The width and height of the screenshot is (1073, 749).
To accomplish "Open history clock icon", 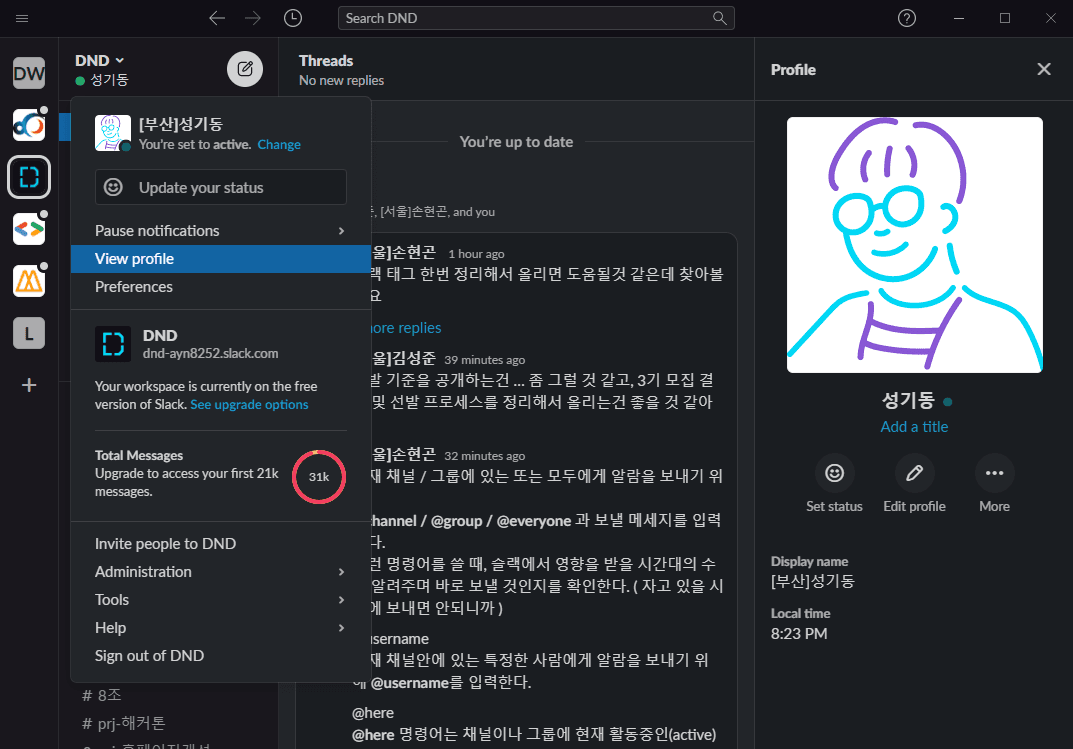I will click(x=293, y=18).
